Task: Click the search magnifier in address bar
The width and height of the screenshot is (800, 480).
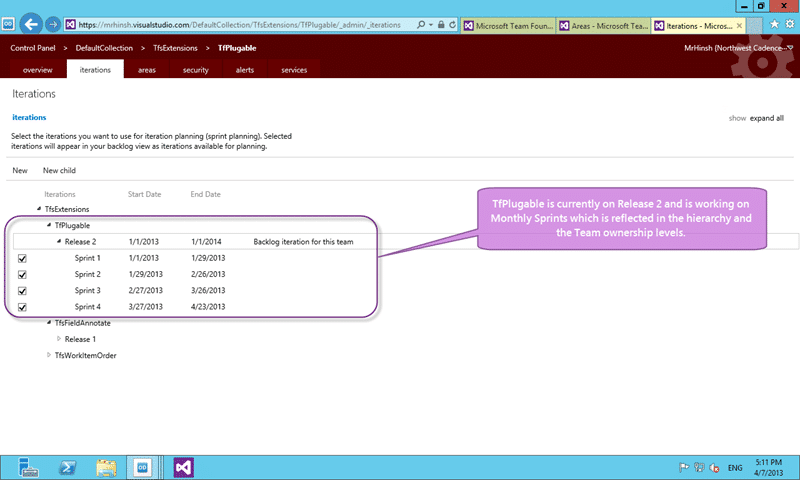Action: coord(421,24)
